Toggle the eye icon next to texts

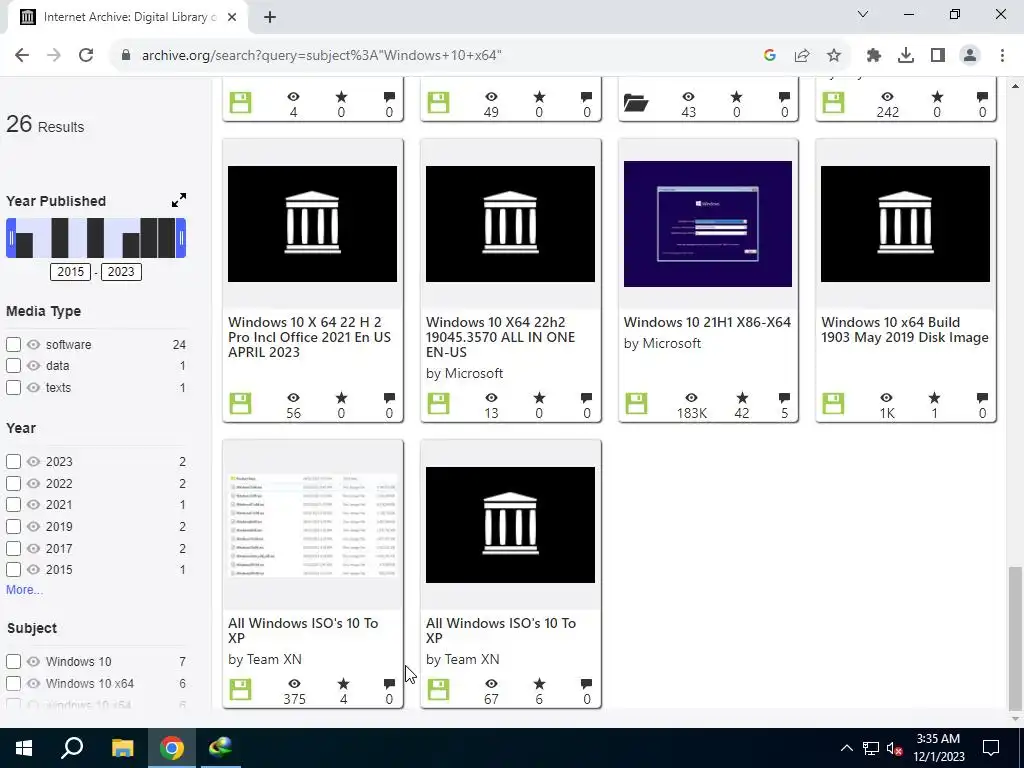(33, 387)
